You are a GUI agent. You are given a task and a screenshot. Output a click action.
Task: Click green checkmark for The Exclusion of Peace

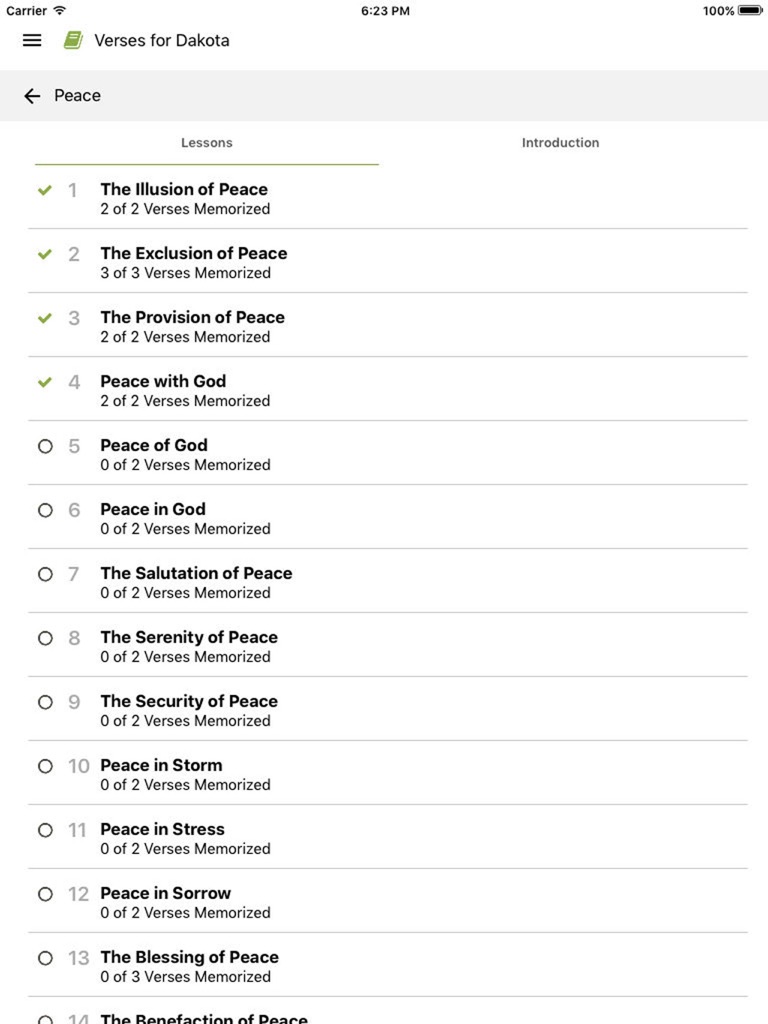pyautogui.click(x=45, y=254)
